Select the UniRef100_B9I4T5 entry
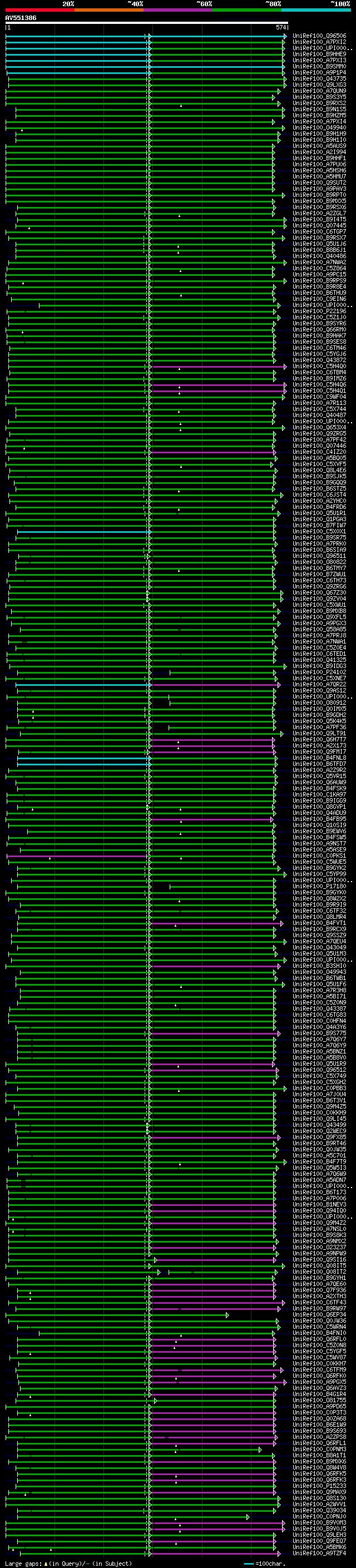Image resolution: width=356 pixels, height=1568 pixels. (319, 219)
